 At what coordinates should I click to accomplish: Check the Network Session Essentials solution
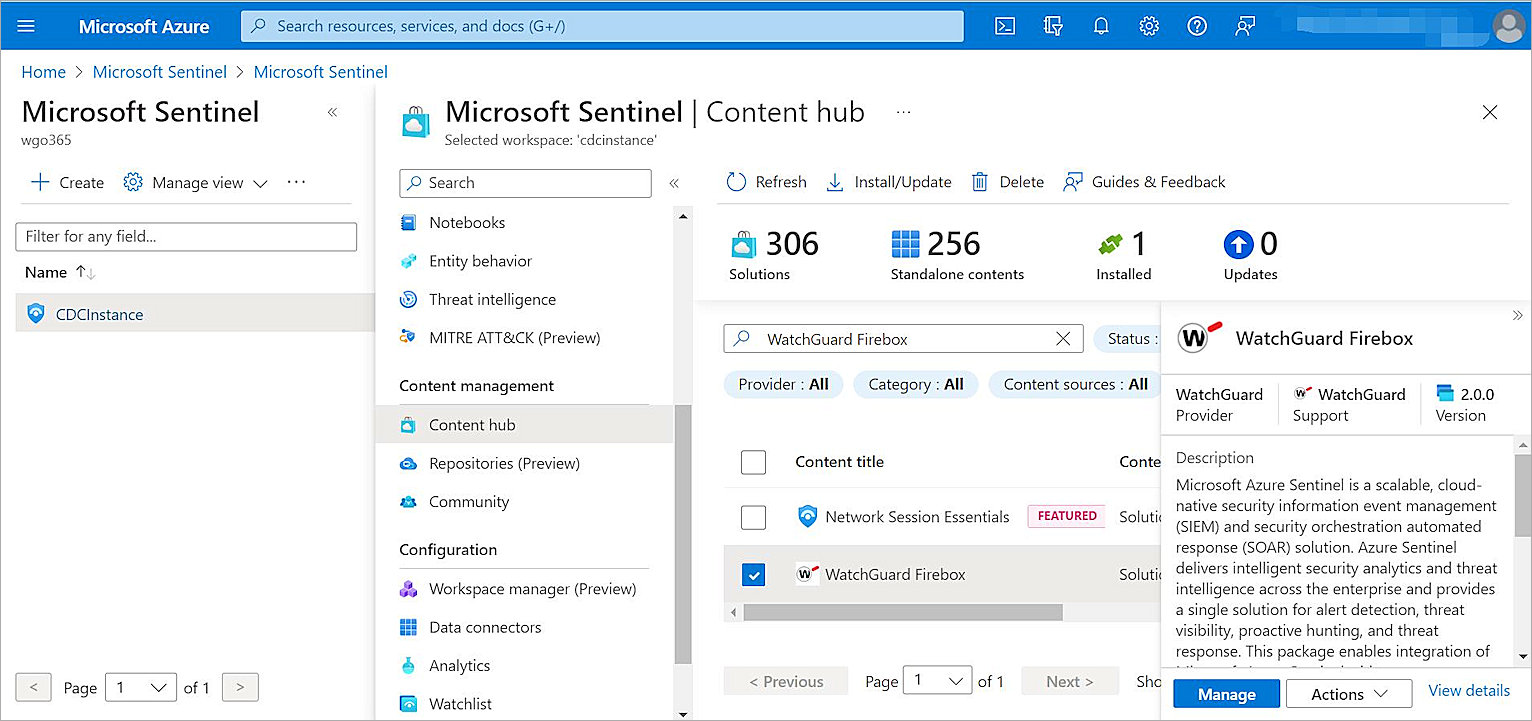(x=753, y=517)
